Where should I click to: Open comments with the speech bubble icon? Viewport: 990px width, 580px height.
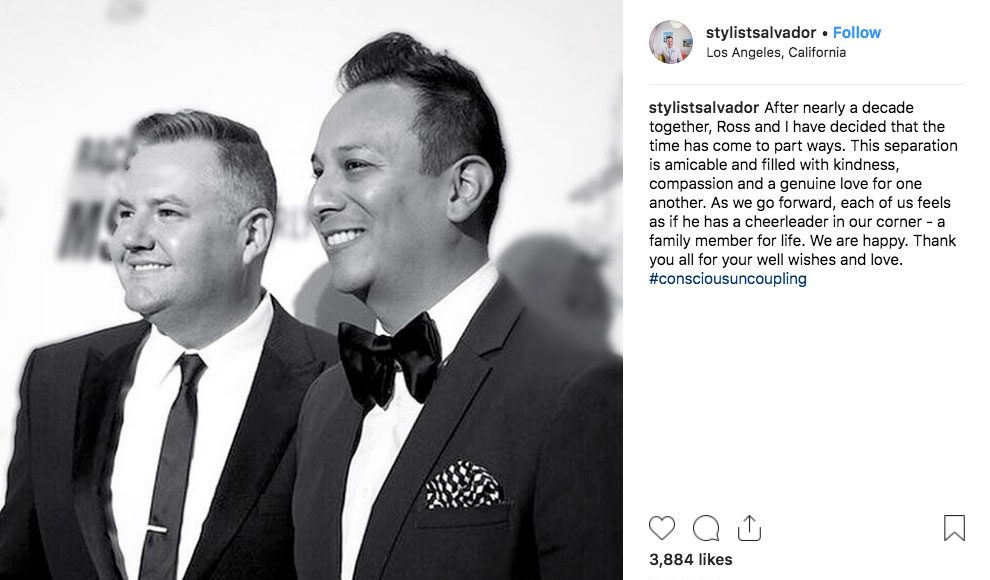click(705, 528)
